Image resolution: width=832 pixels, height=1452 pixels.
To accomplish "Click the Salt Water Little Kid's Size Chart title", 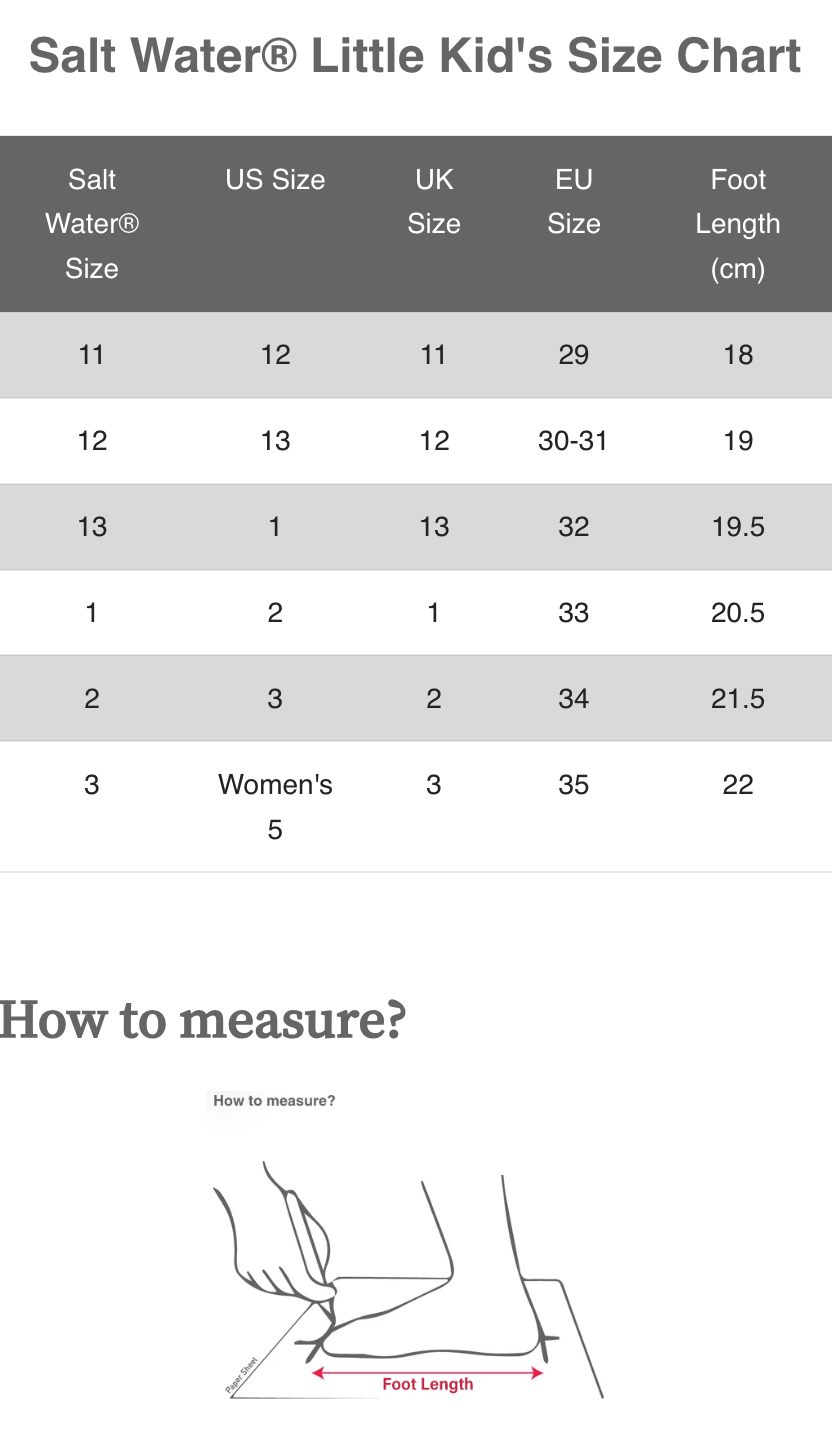I will (415, 56).
